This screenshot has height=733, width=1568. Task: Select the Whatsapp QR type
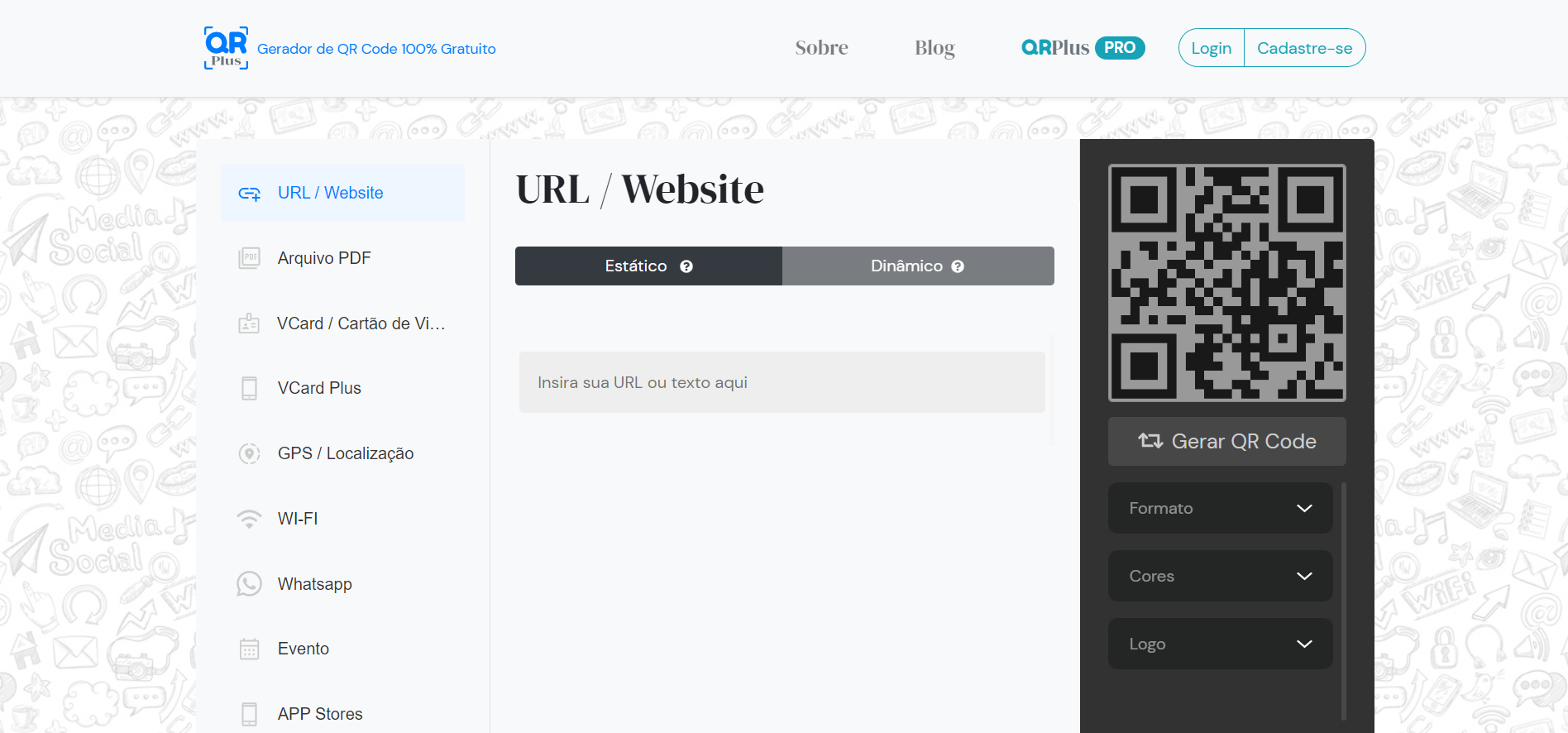point(342,584)
